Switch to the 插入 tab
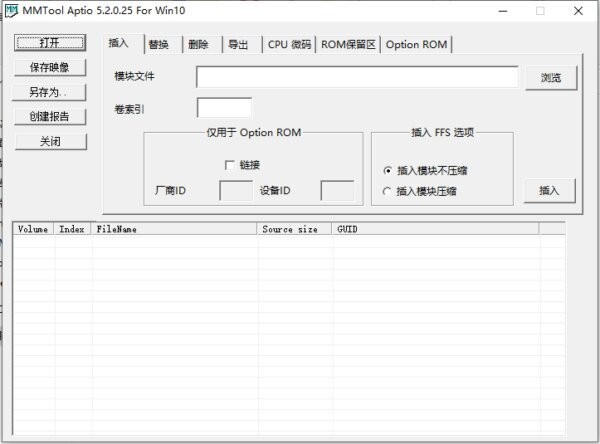The height and width of the screenshot is (444, 600). pyautogui.click(x=123, y=43)
